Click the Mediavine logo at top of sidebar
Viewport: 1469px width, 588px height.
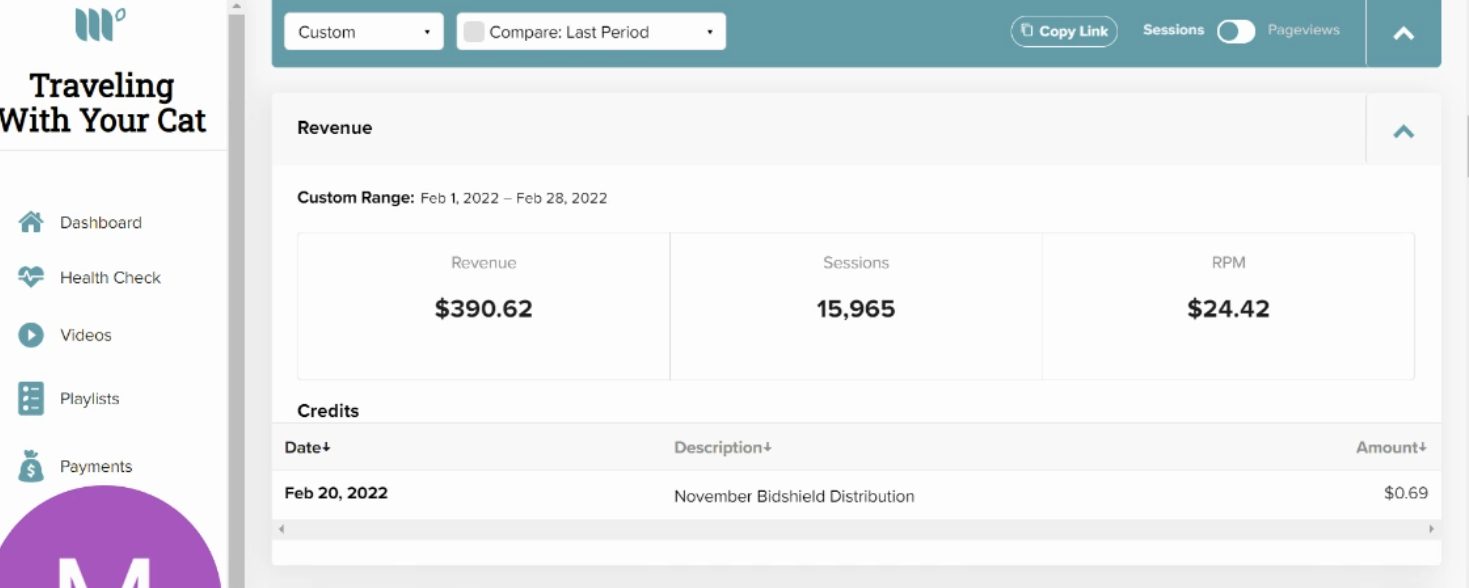100,24
